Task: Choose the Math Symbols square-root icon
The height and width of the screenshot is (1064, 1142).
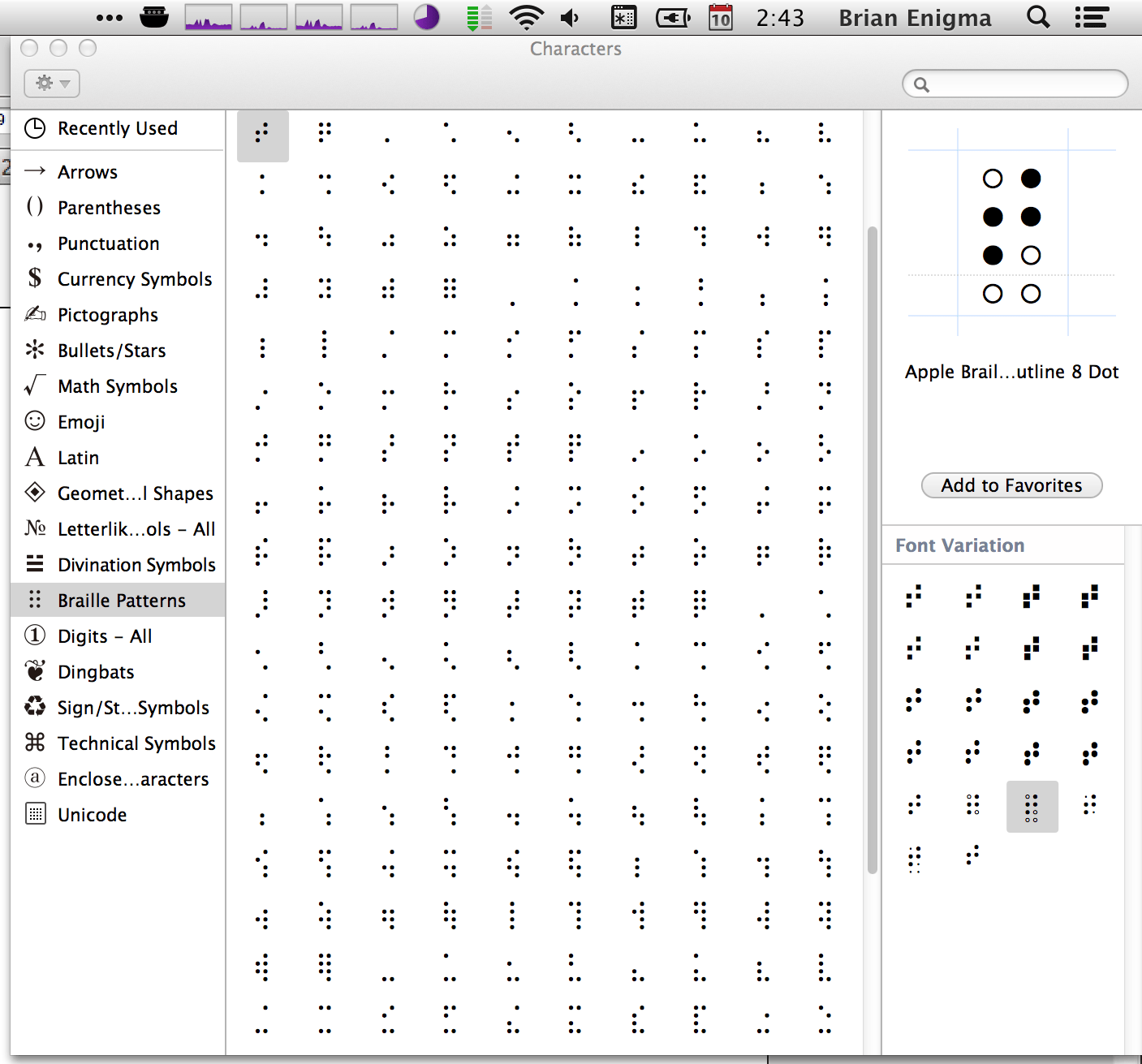Action: (x=35, y=386)
